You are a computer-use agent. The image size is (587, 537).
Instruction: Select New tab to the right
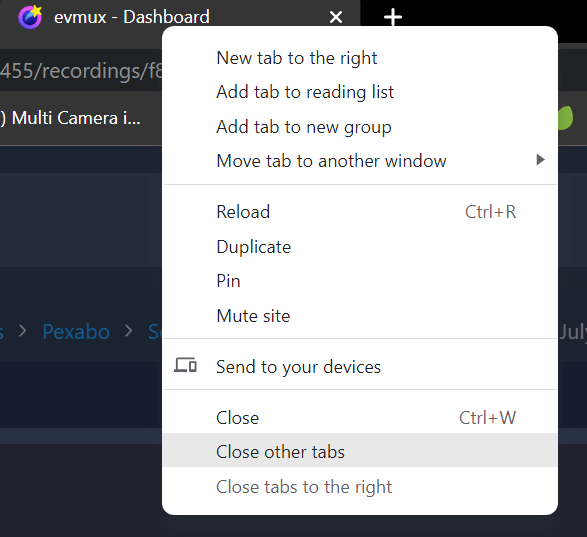coord(360,58)
